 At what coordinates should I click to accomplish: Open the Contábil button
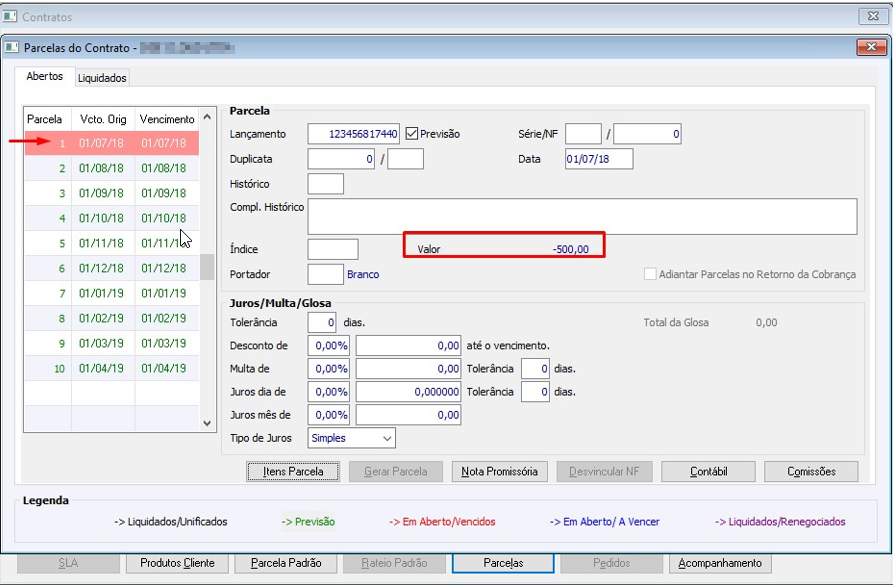708,472
